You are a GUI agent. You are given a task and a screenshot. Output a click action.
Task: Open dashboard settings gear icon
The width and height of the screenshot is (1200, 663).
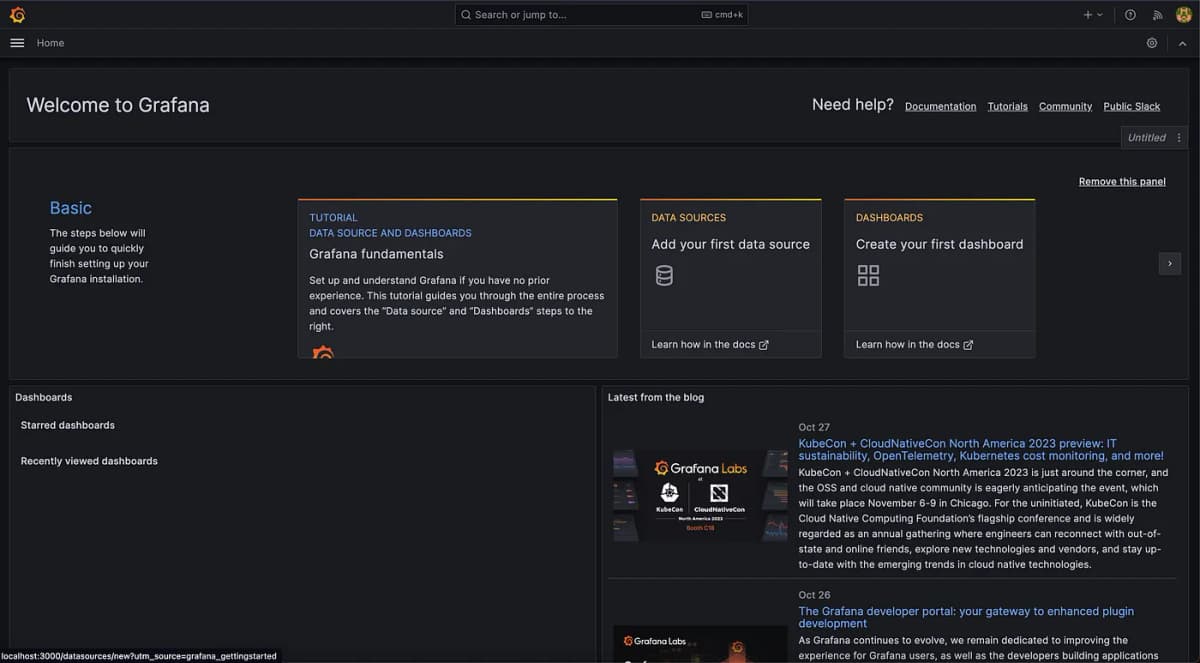(1152, 43)
